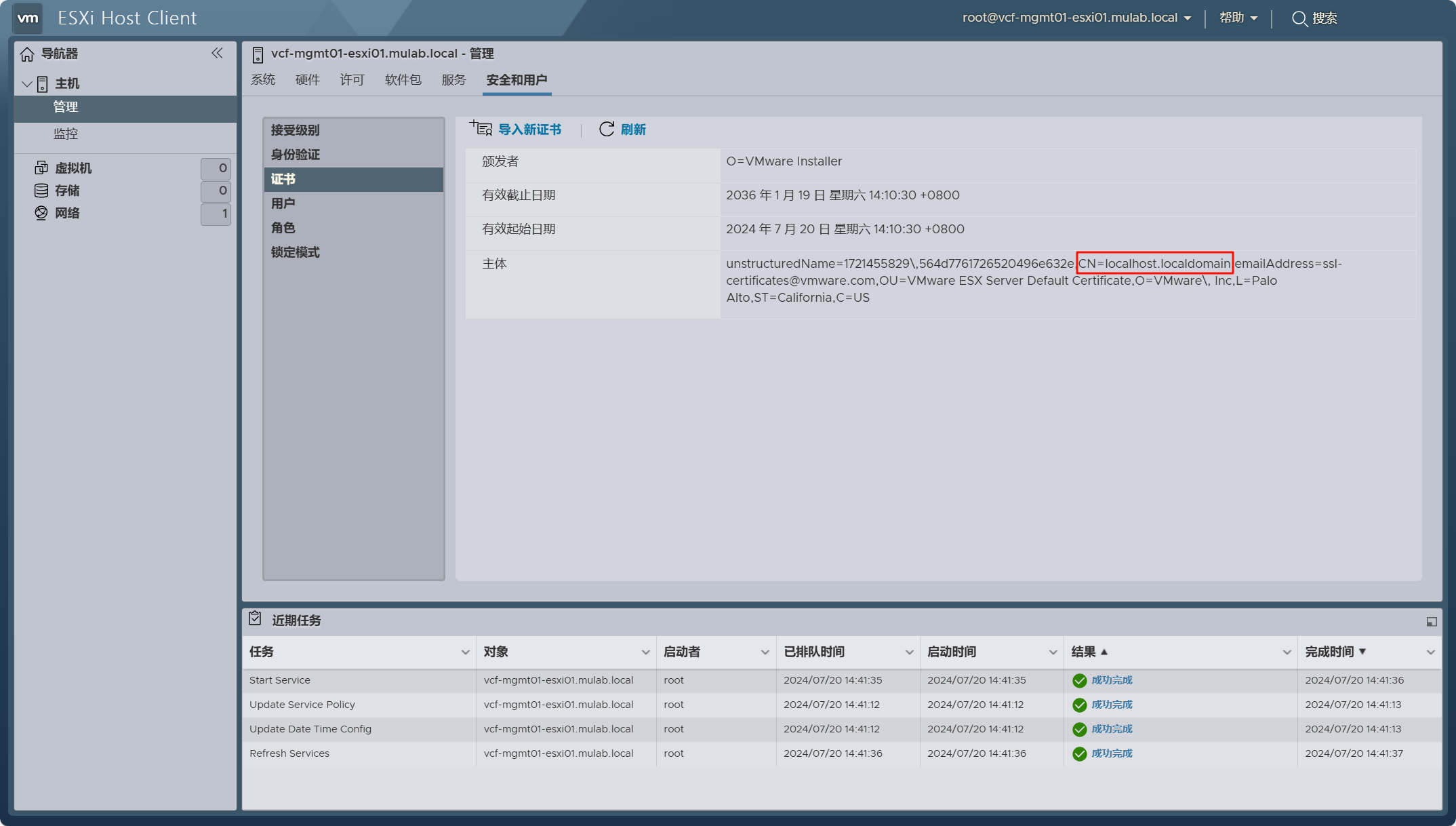Minimize the recent tasks panel icon
The height and width of the screenshot is (826, 1456).
tap(1432, 622)
